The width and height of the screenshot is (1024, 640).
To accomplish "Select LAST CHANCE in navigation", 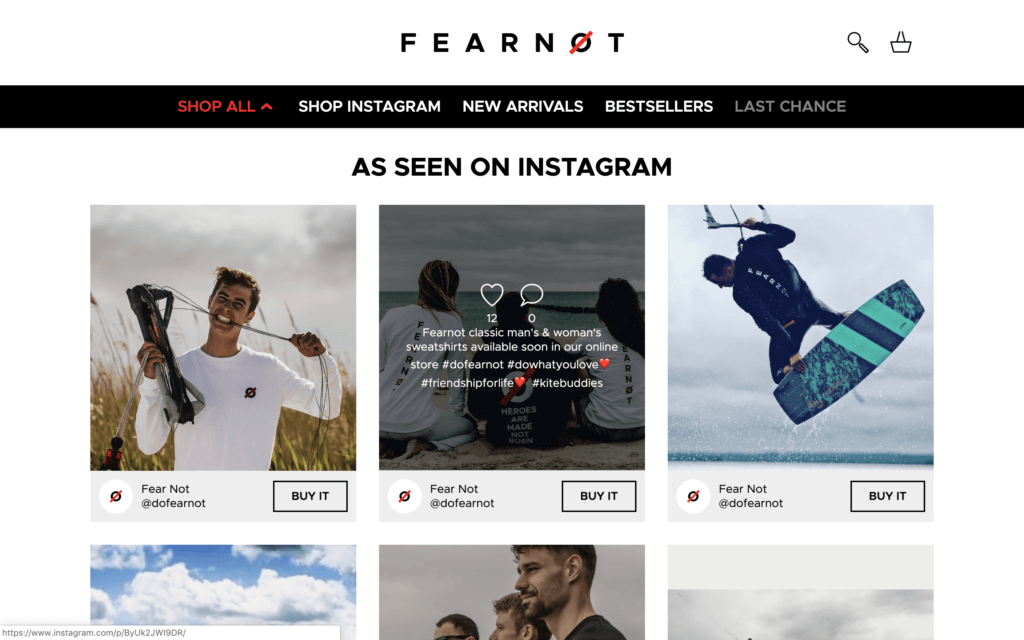I will 790,106.
